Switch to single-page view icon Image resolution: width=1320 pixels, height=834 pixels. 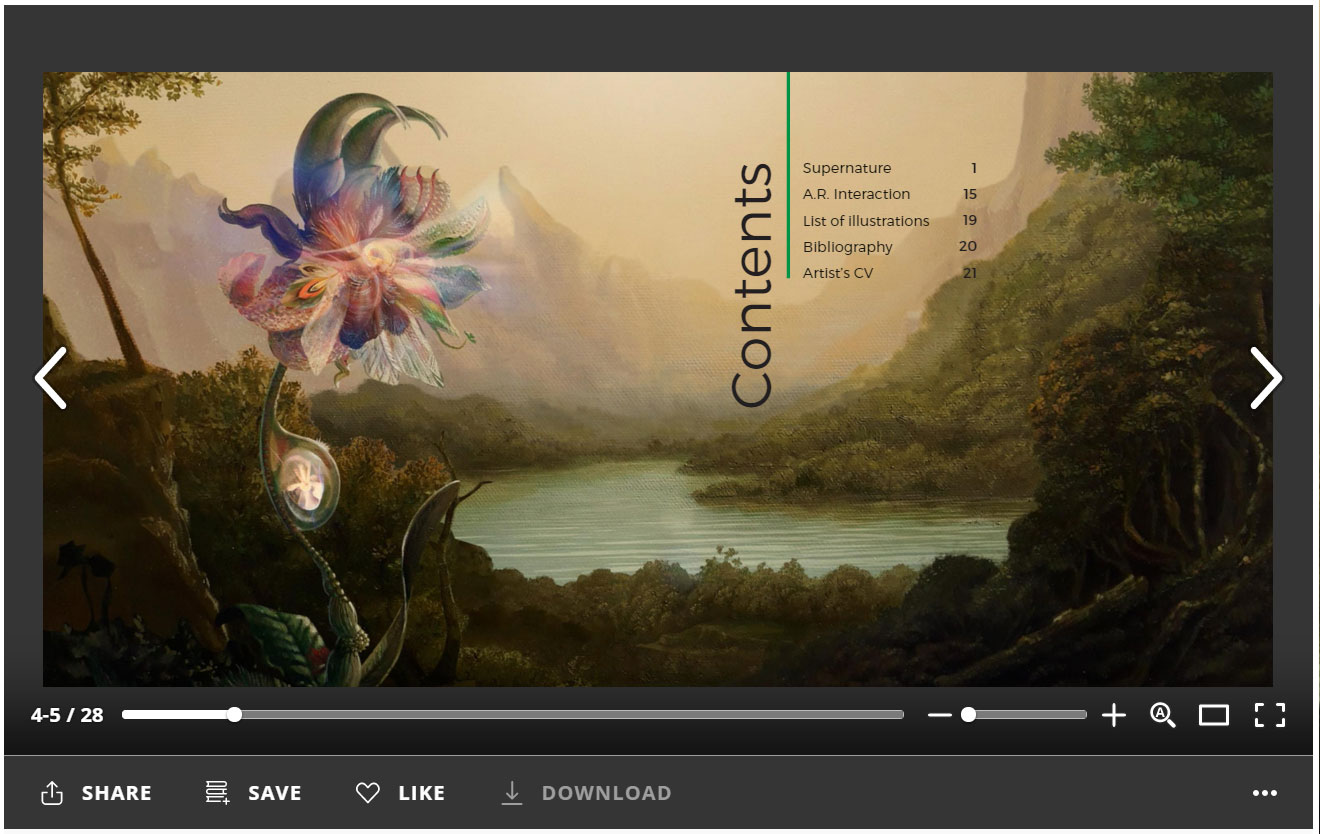pos(1216,714)
